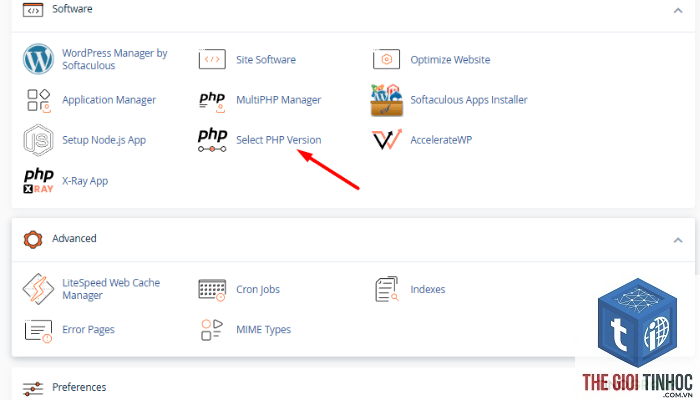Open the Indexes link
The height and width of the screenshot is (400, 700).
(x=428, y=289)
